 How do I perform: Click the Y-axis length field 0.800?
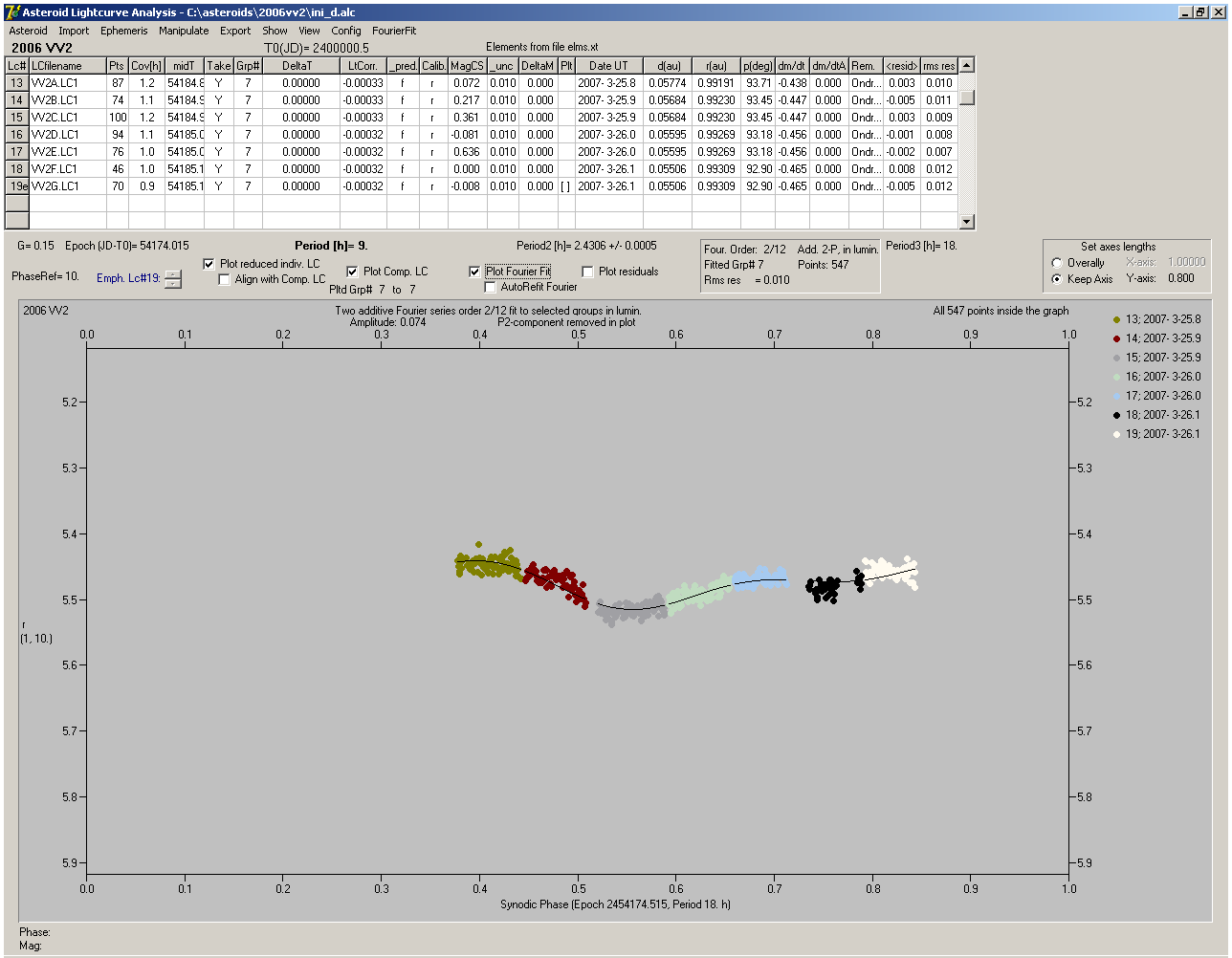[1180, 279]
